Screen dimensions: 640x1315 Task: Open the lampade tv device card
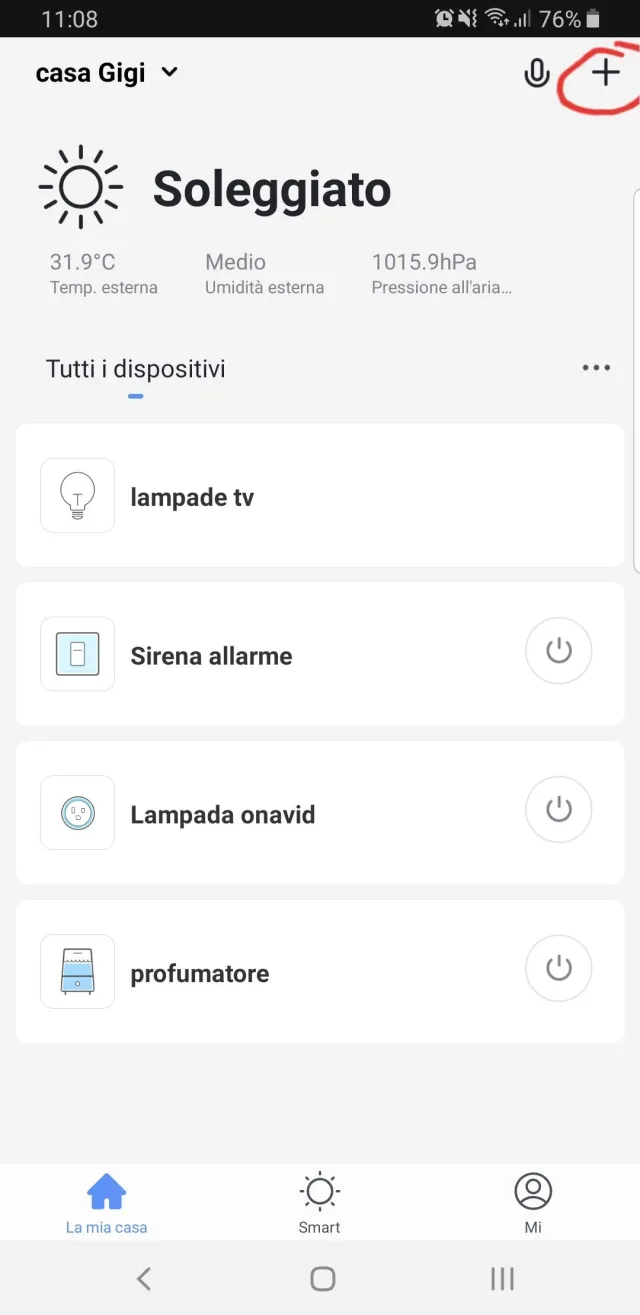[x=300, y=495]
